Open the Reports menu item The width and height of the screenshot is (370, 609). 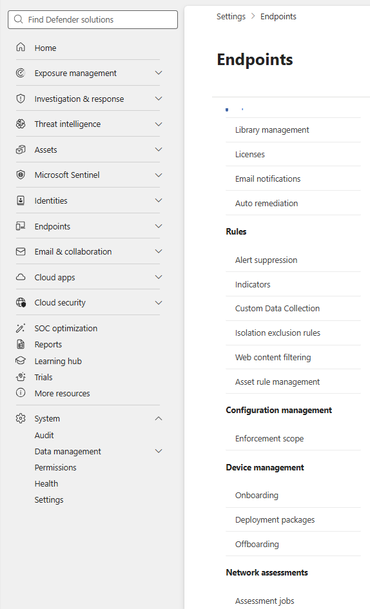48,345
